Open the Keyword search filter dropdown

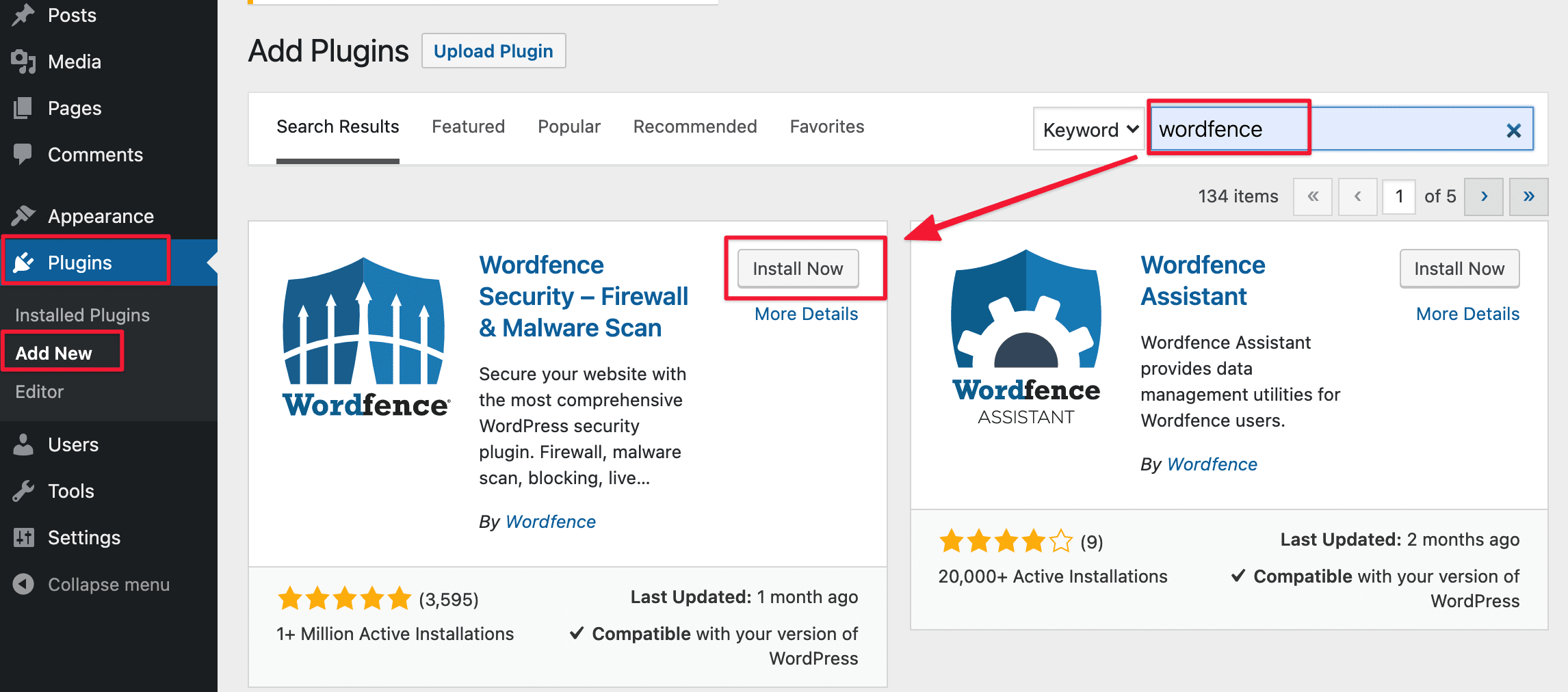[1088, 129]
